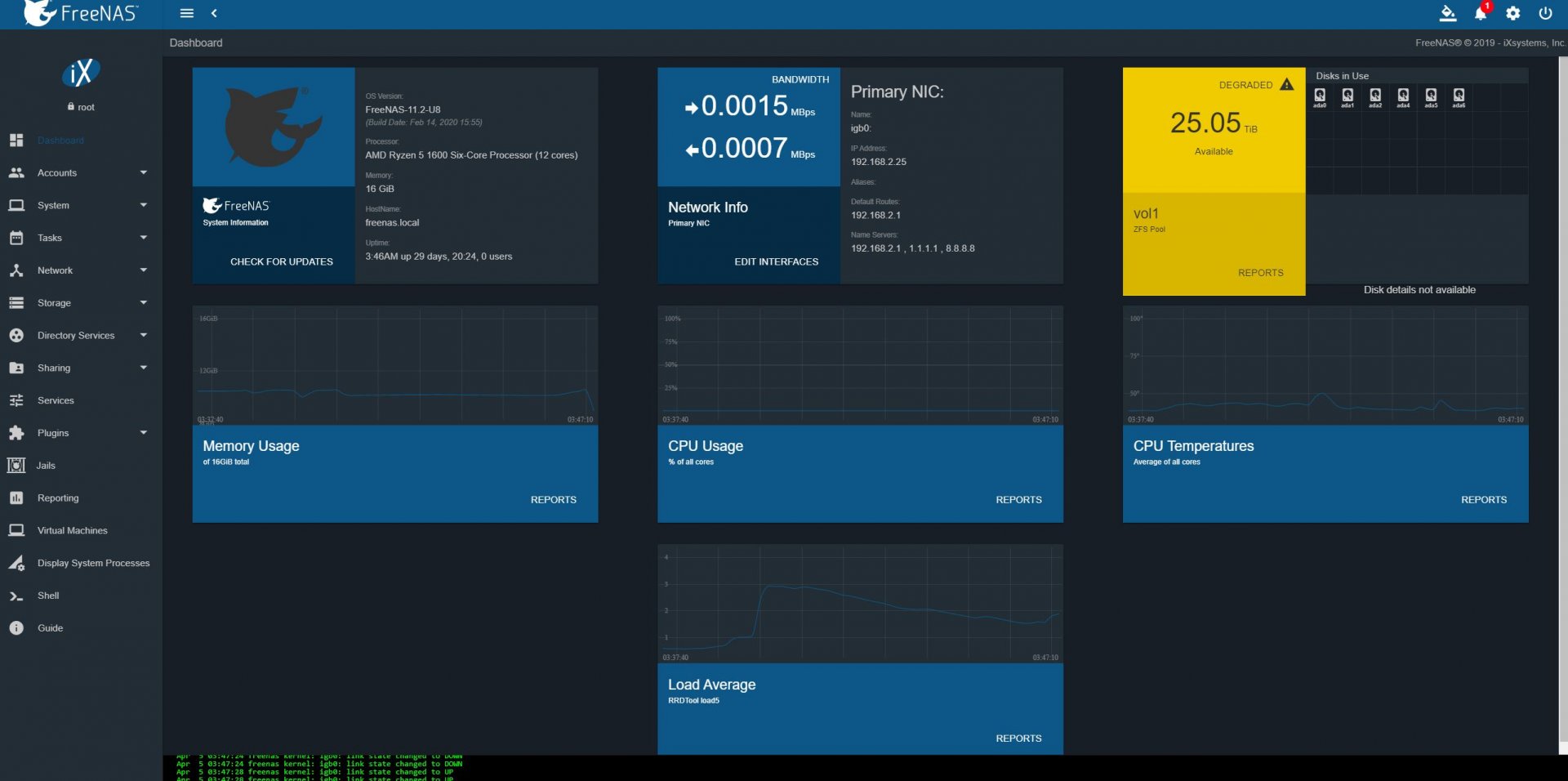This screenshot has width=1568, height=781.
Task: Click the Jails icon in sidebar
Action: [x=16, y=466]
